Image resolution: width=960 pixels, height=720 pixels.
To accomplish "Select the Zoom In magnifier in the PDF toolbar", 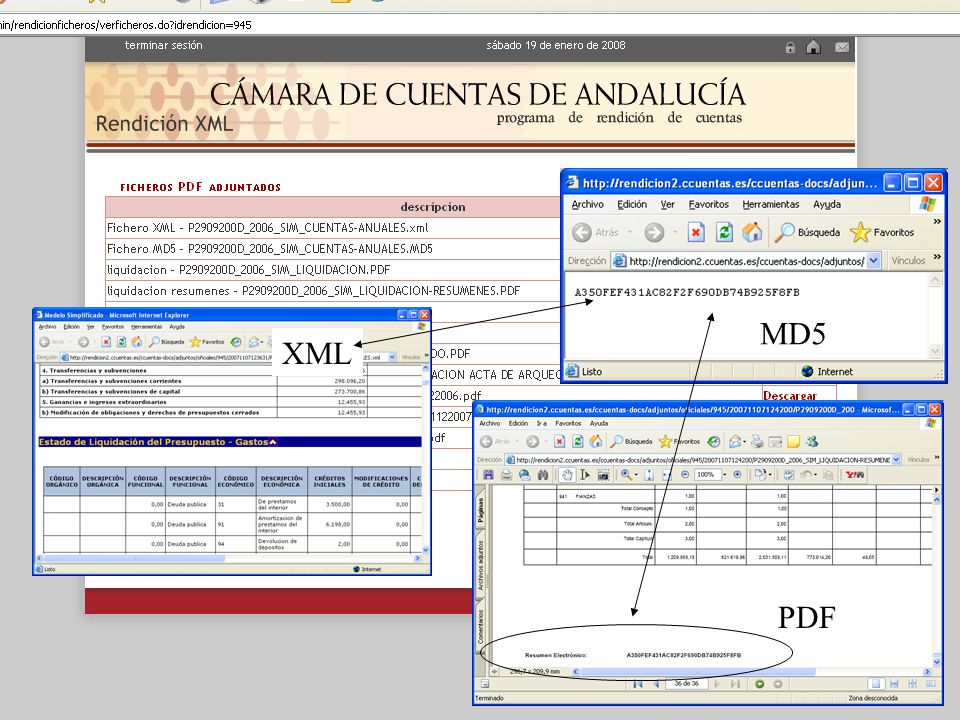I will (x=625, y=474).
